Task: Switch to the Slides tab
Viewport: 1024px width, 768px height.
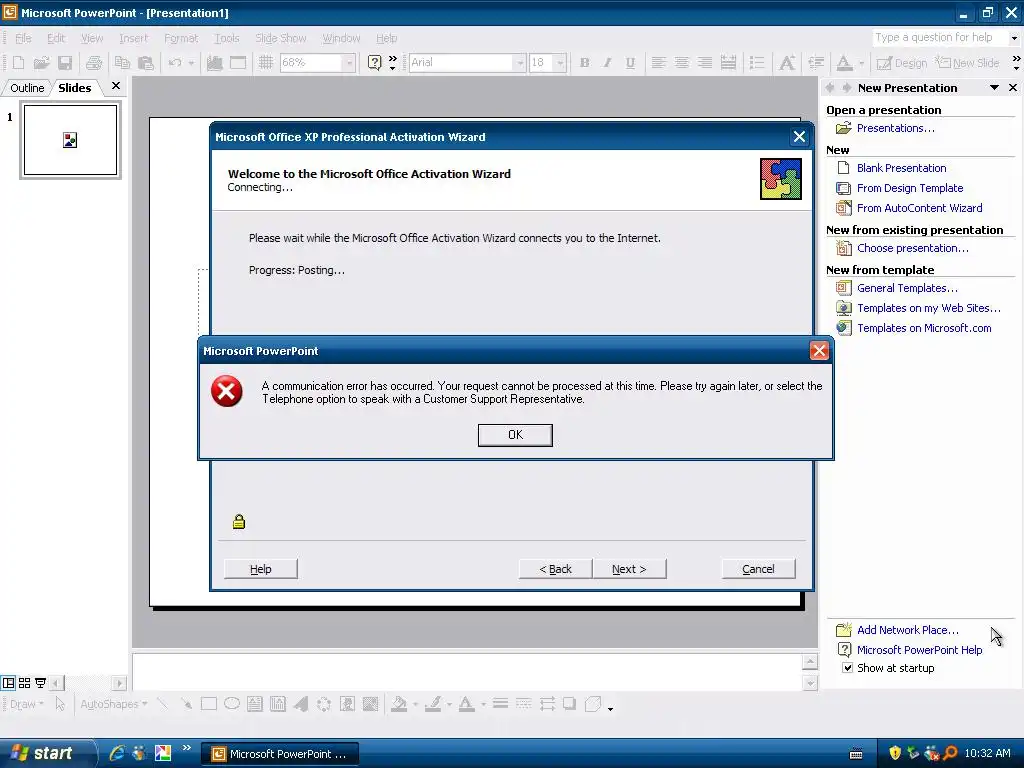Action: click(74, 88)
